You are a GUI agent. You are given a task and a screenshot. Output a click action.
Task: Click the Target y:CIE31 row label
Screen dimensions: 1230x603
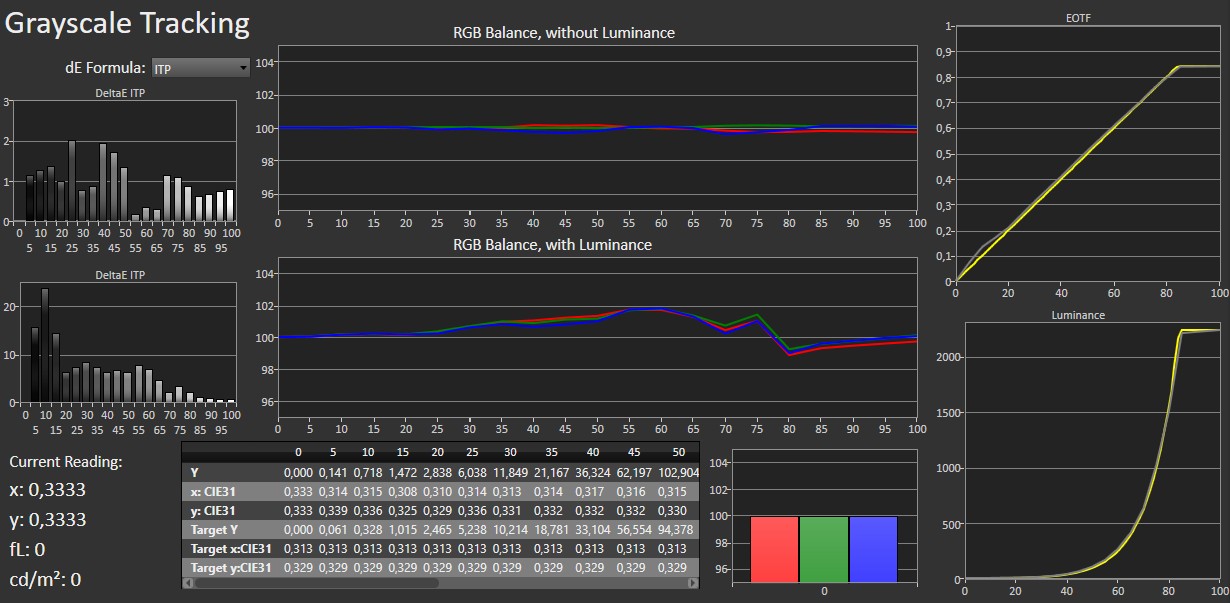click(229, 567)
